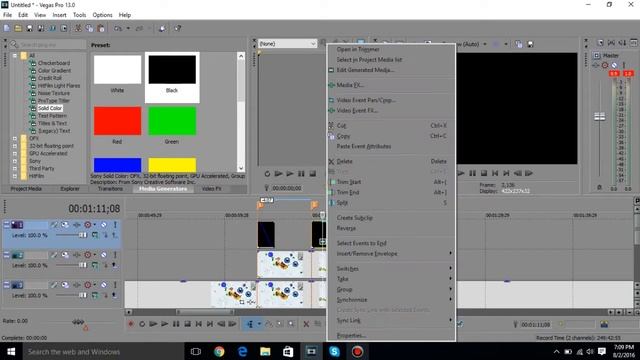
Task: Click the Cut scissors toolbar icon
Action: click(78, 28)
